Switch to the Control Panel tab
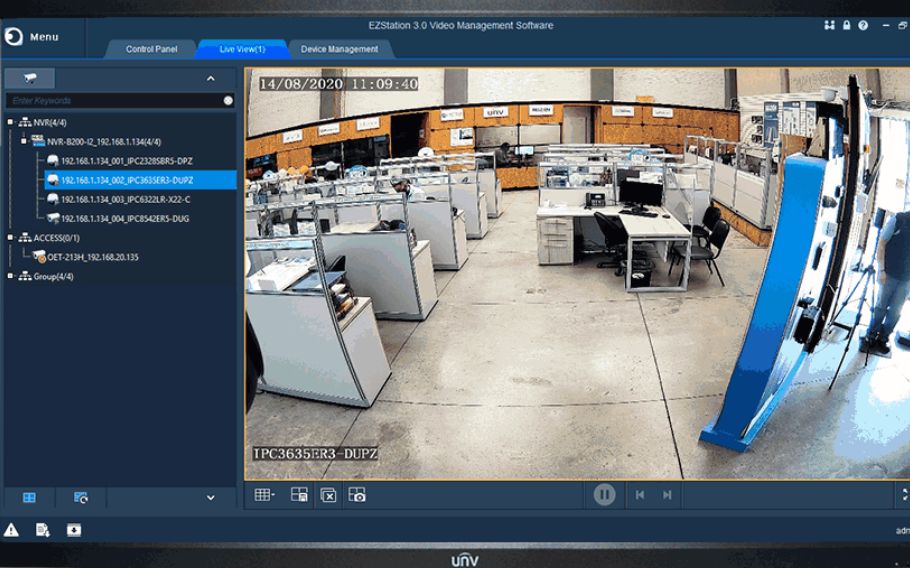Viewport: 910px width, 568px height. tap(152, 49)
